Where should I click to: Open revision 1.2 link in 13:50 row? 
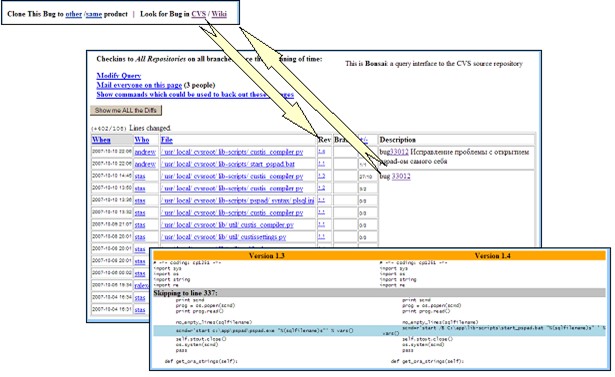coord(322,188)
